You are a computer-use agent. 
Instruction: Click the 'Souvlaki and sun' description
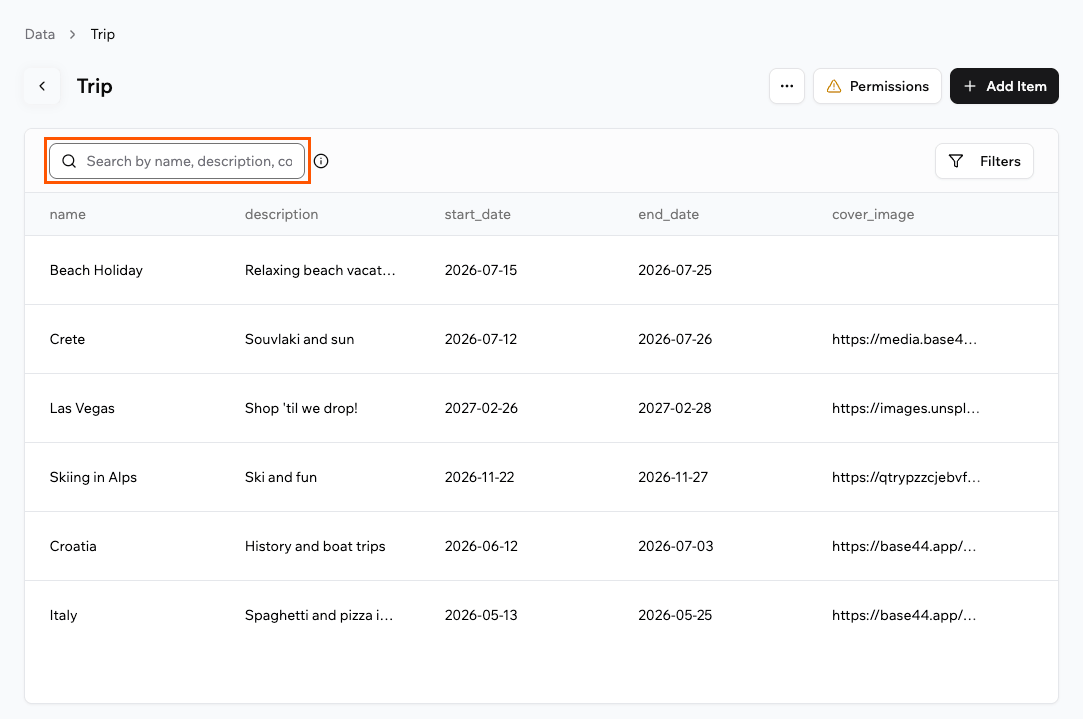click(299, 339)
